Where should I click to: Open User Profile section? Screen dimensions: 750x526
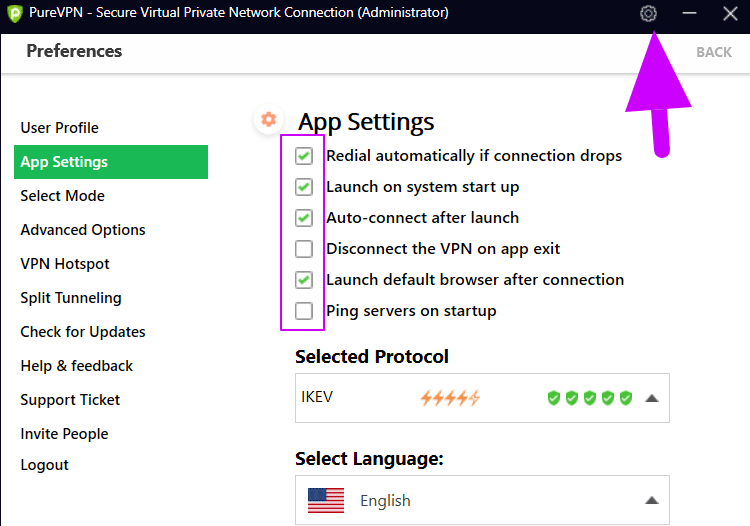[x=59, y=128]
